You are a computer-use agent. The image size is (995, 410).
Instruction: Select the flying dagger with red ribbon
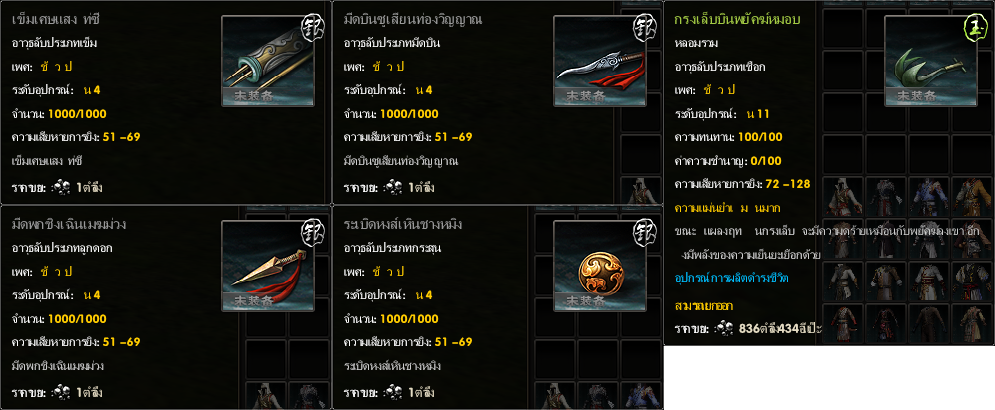click(600, 61)
